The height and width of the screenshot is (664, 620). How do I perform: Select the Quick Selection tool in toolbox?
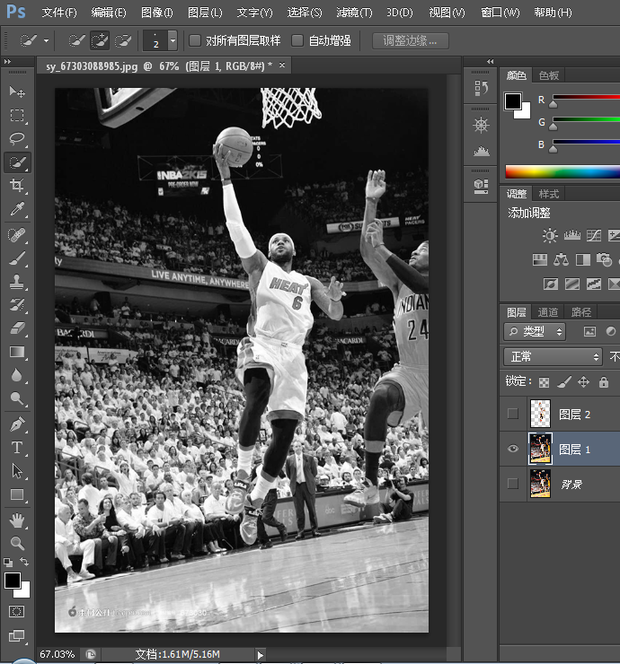click(17, 162)
